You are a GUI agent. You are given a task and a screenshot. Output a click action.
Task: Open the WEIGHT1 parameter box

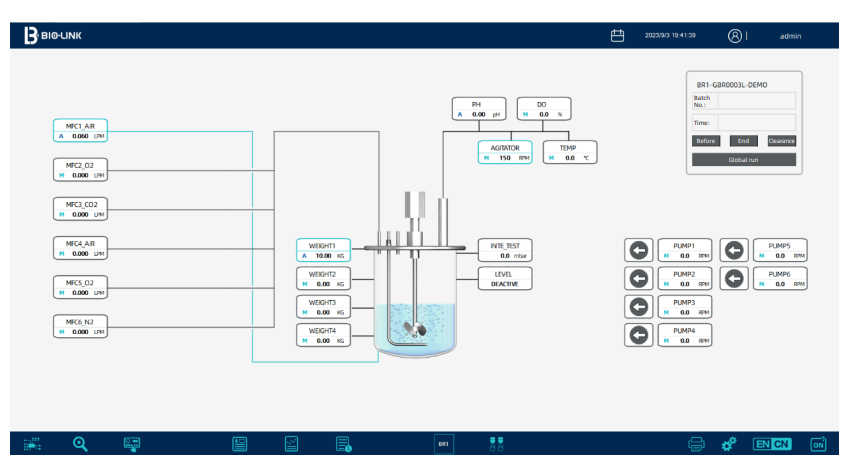pyautogui.click(x=322, y=250)
